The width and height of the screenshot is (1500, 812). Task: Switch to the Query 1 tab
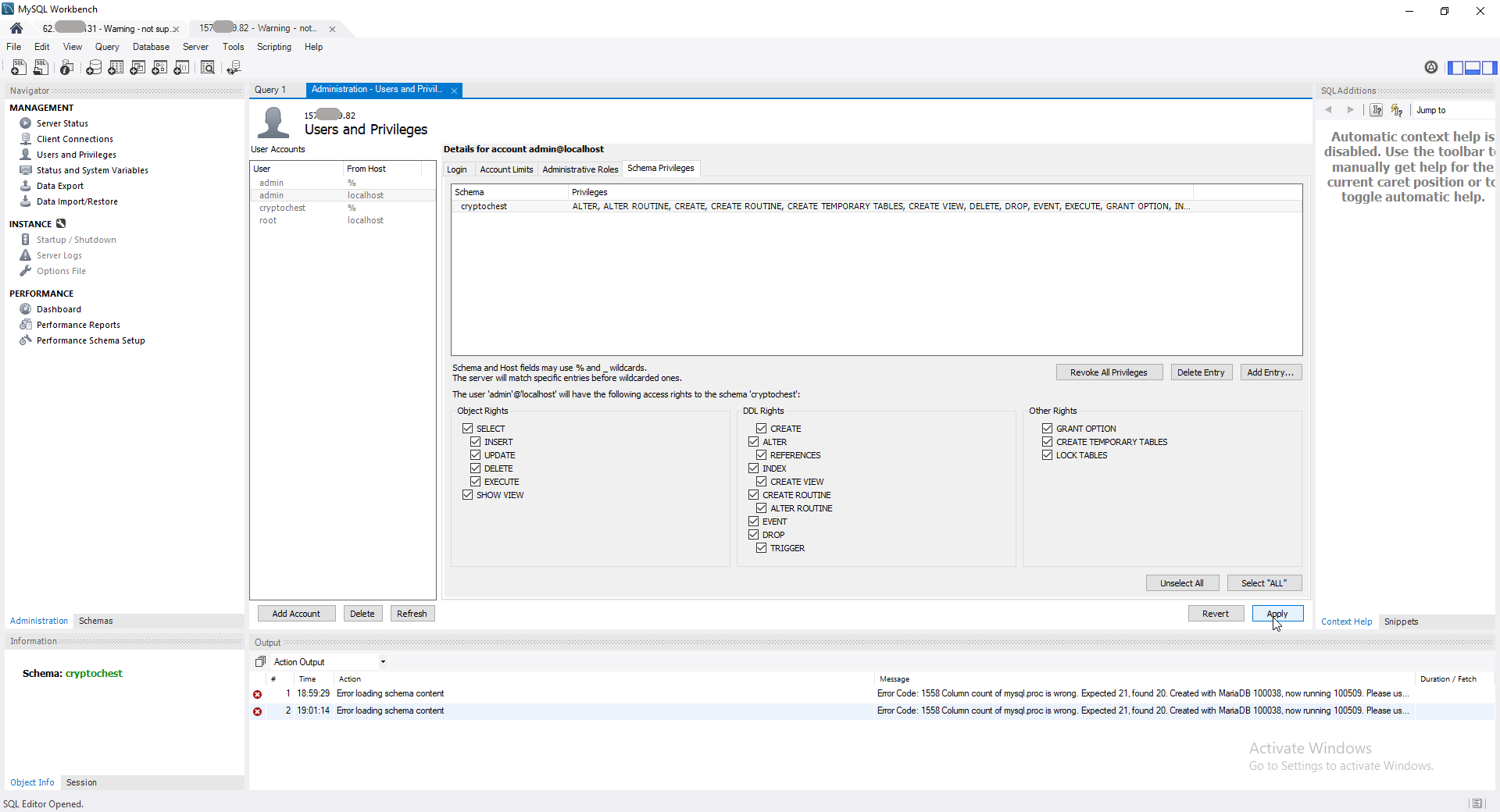tap(270, 90)
